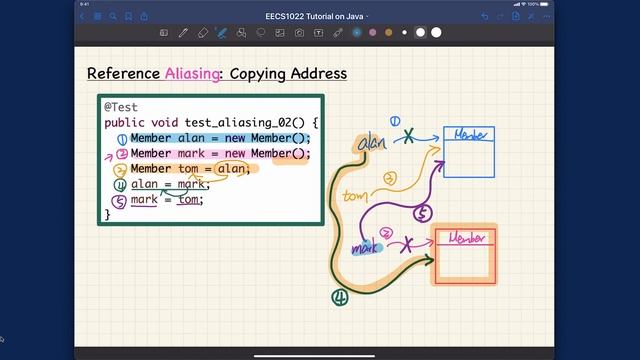Select the Shapes tool
The width and height of the screenshot is (640, 360).
[x=241, y=33]
